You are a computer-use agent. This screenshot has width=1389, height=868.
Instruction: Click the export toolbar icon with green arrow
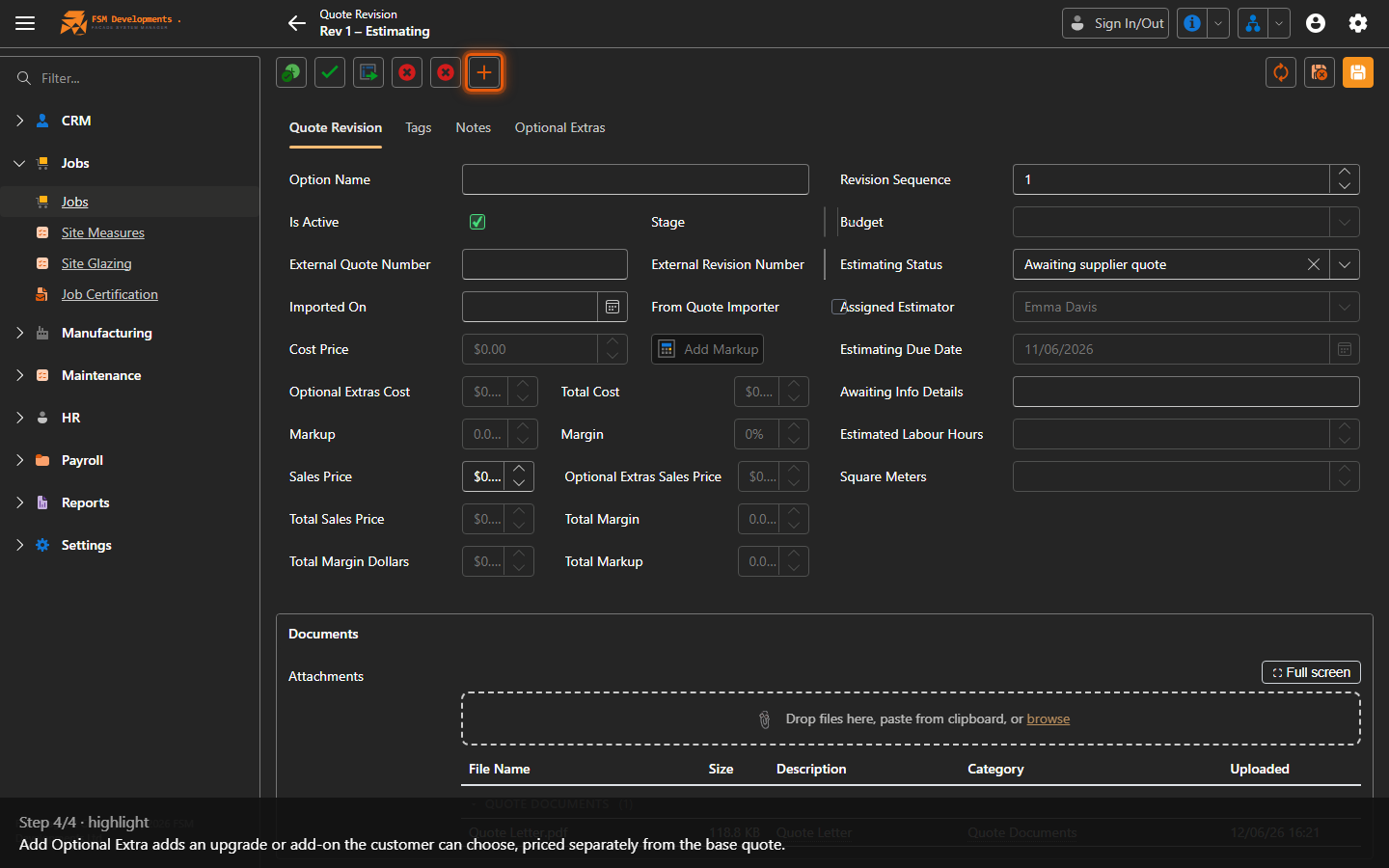(368, 72)
